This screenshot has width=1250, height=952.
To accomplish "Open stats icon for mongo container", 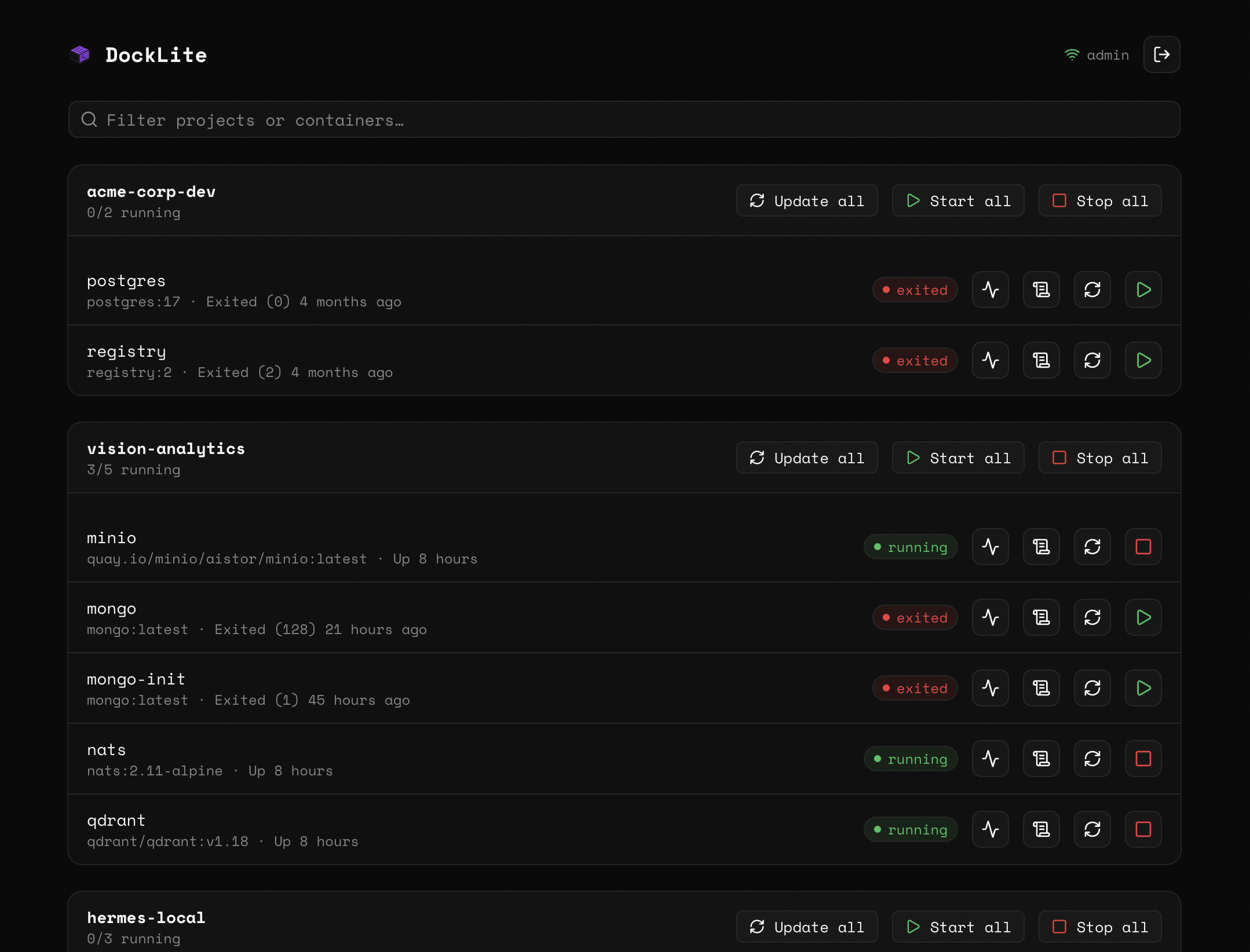I will (991, 617).
